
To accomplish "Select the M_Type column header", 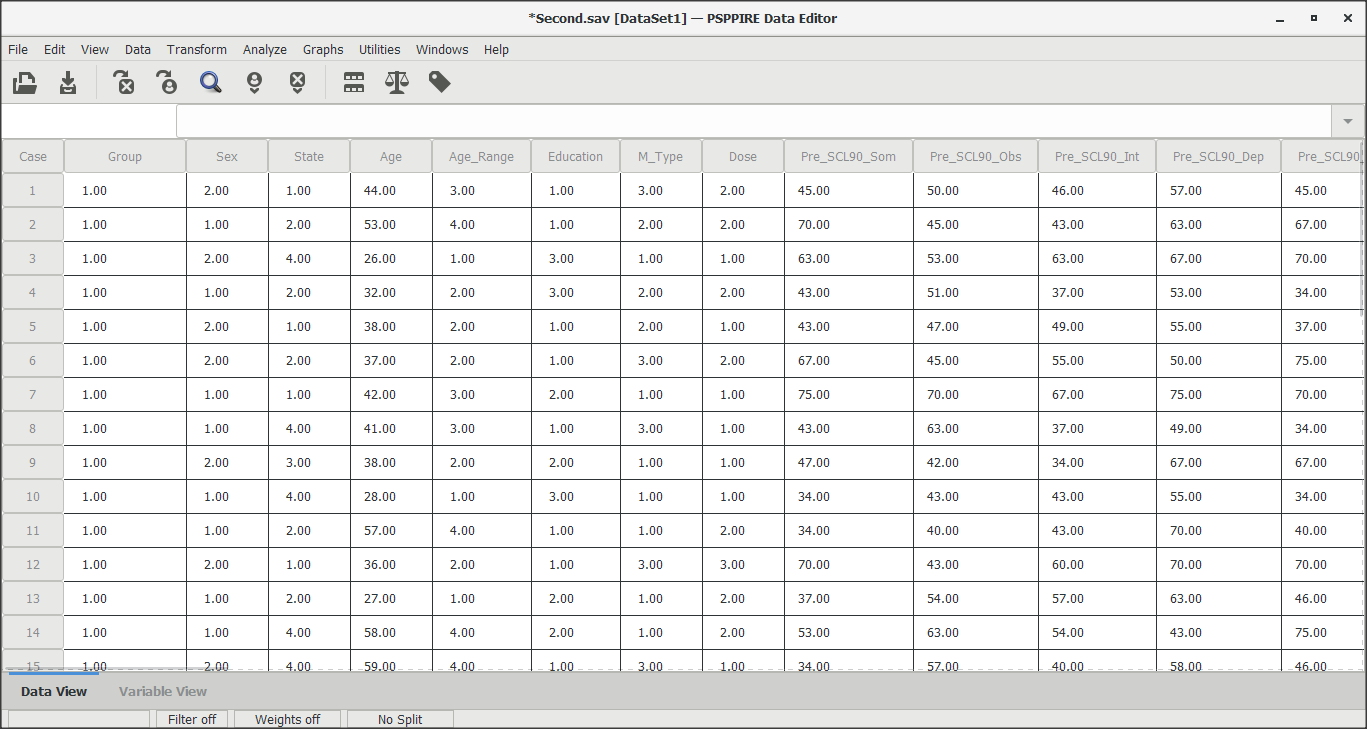I will point(661,156).
